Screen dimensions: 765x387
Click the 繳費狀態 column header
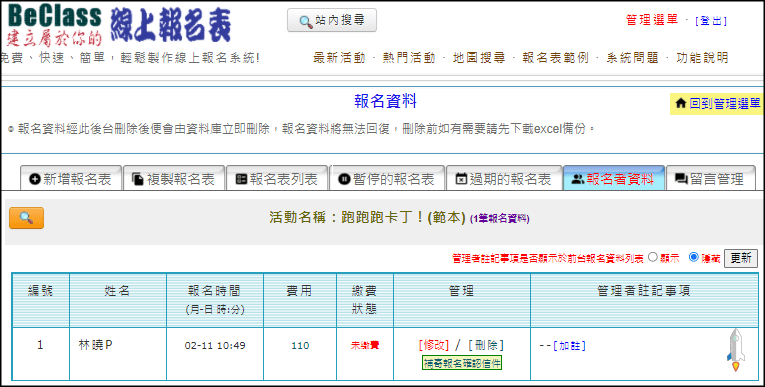coord(365,300)
